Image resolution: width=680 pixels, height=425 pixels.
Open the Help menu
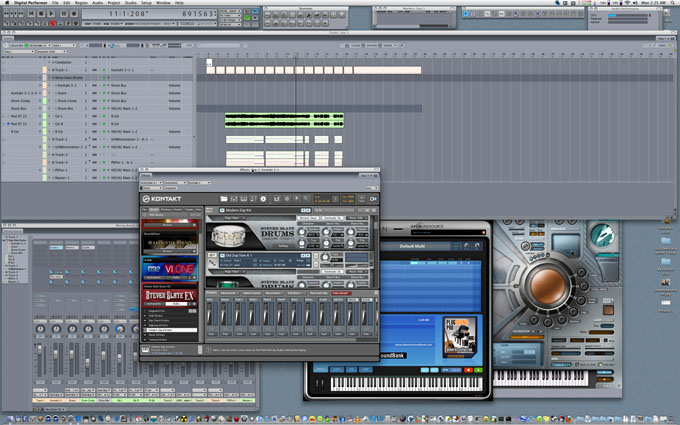(179, 3)
